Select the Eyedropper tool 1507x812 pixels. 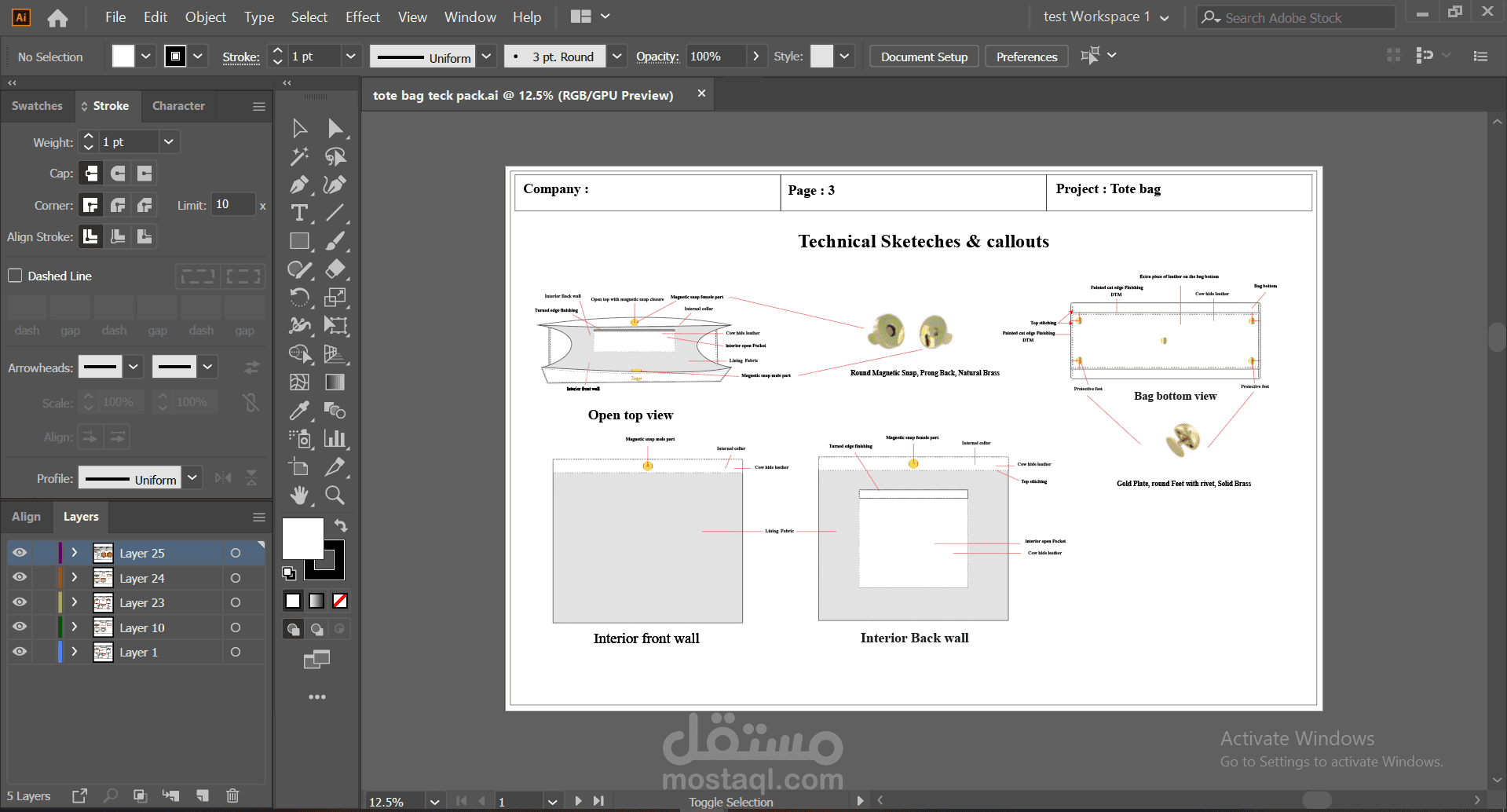[299, 411]
